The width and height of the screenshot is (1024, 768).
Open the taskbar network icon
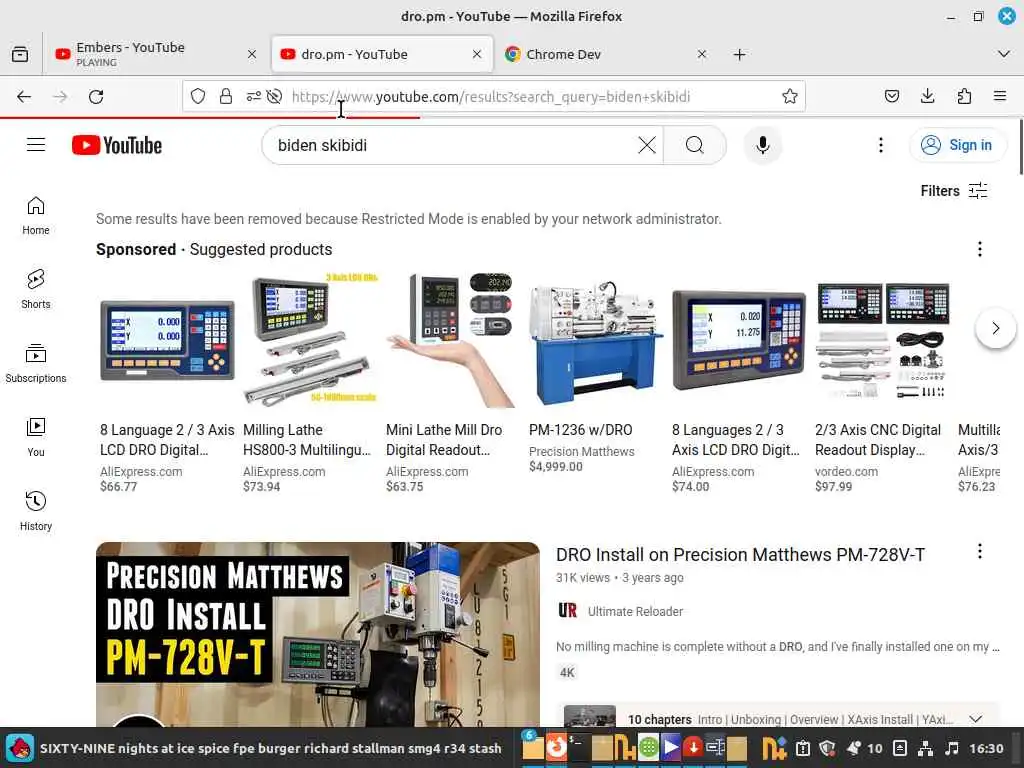tap(925, 748)
